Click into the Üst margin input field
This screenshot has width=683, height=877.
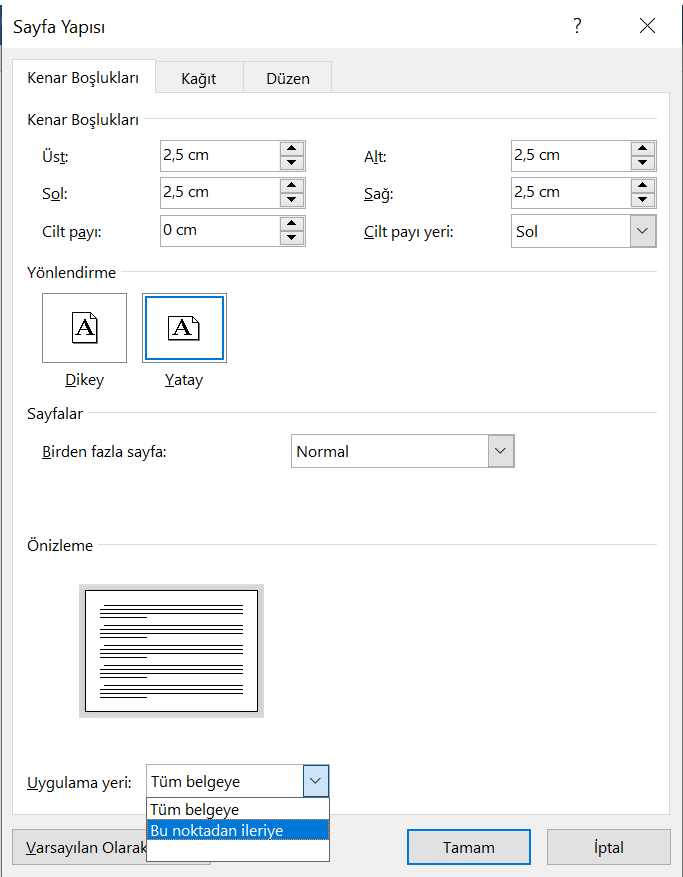click(x=218, y=155)
